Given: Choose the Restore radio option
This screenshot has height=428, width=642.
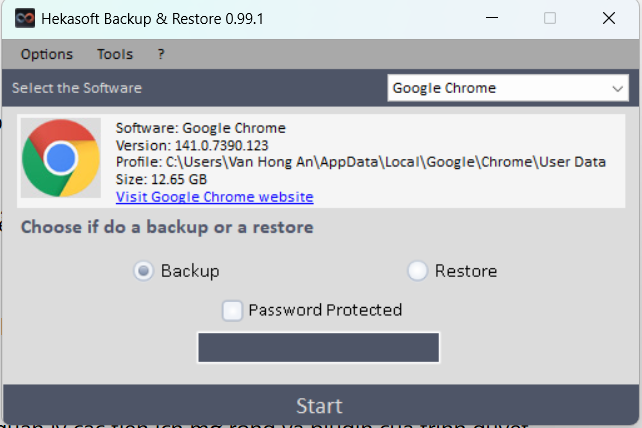Looking at the screenshot, I should (418, 271).
